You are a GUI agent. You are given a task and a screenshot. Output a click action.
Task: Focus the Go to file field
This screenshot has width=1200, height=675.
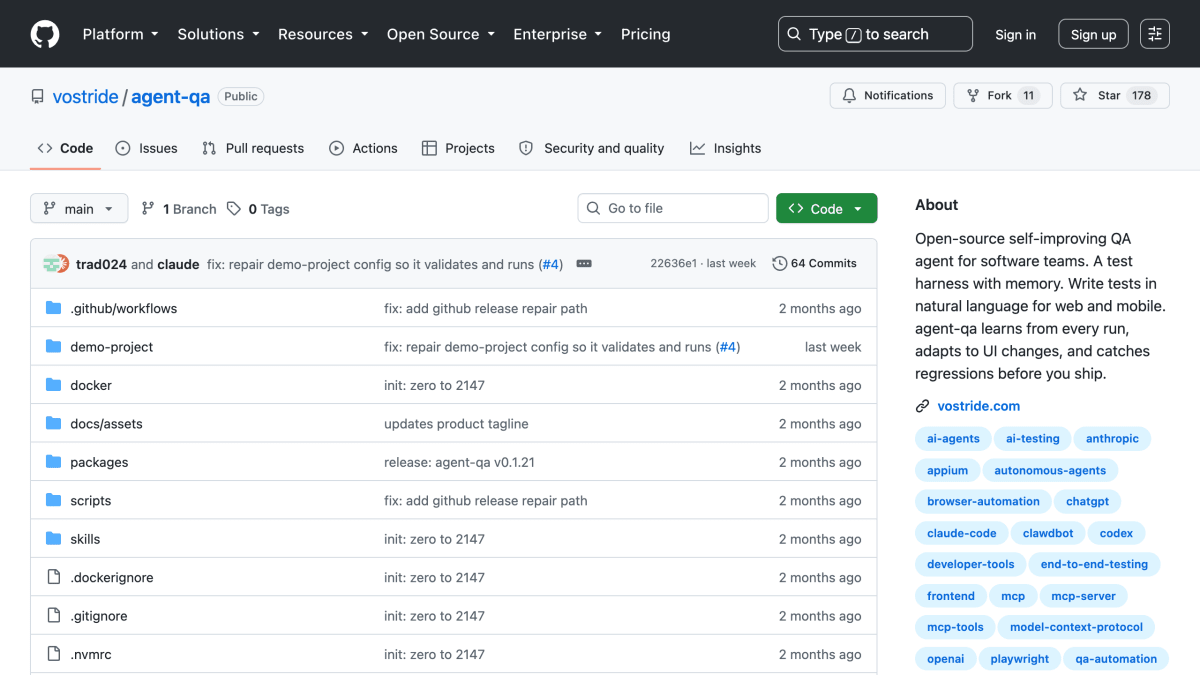tap(673, 208)
